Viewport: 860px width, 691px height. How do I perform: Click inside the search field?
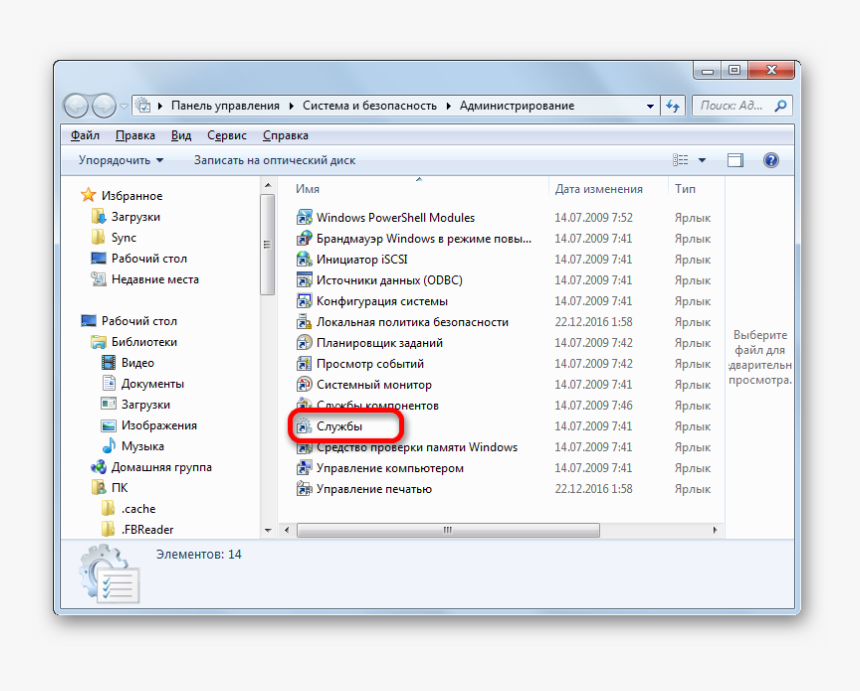[735, 105]
